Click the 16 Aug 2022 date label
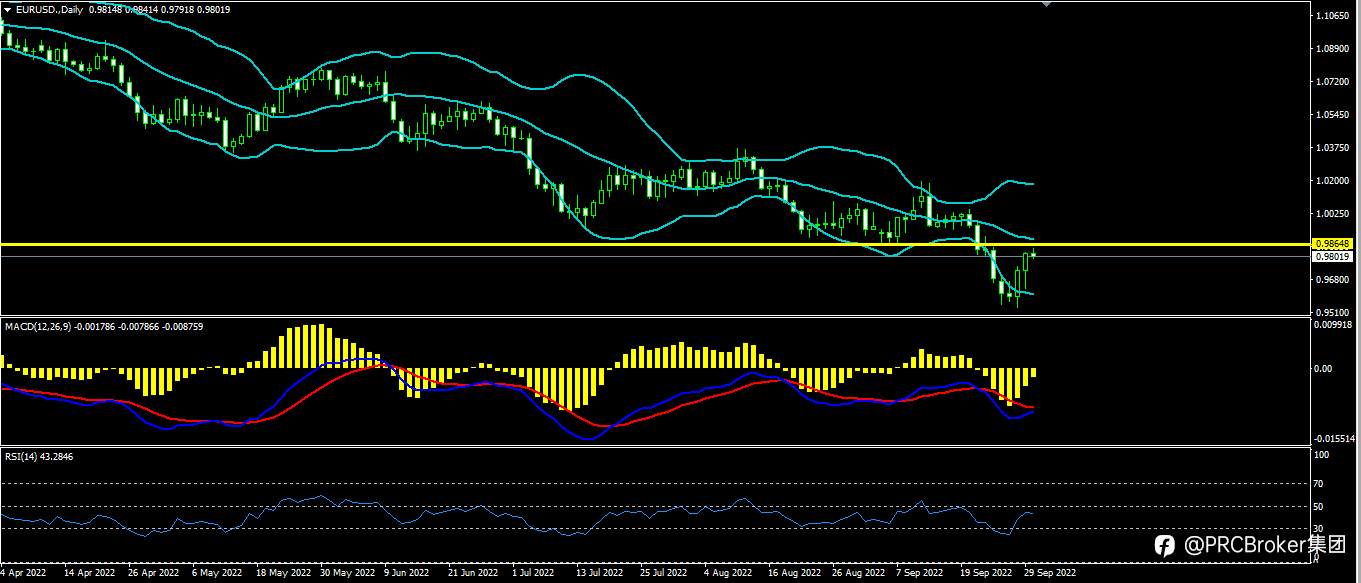 point(793,574)
